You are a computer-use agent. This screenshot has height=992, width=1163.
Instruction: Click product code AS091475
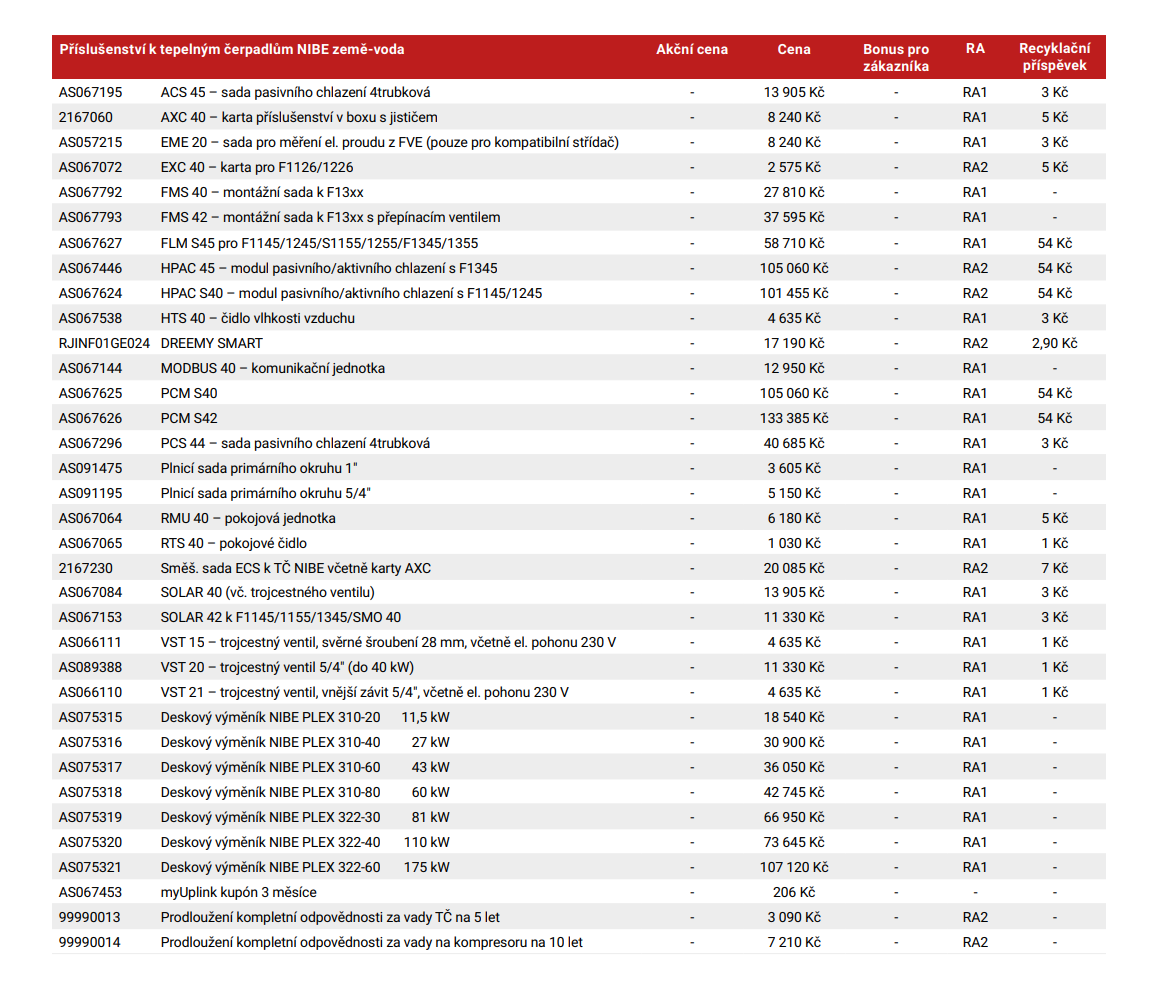(x=90, y=469)
